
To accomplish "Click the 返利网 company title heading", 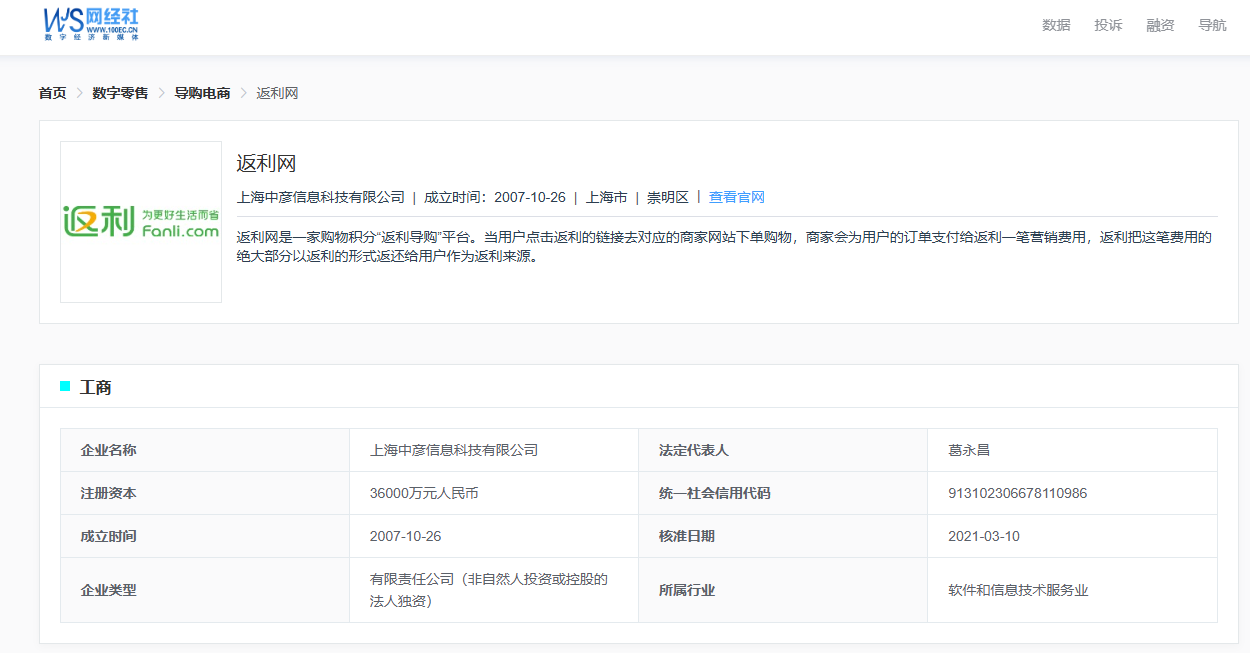I will tap(266, 163).
